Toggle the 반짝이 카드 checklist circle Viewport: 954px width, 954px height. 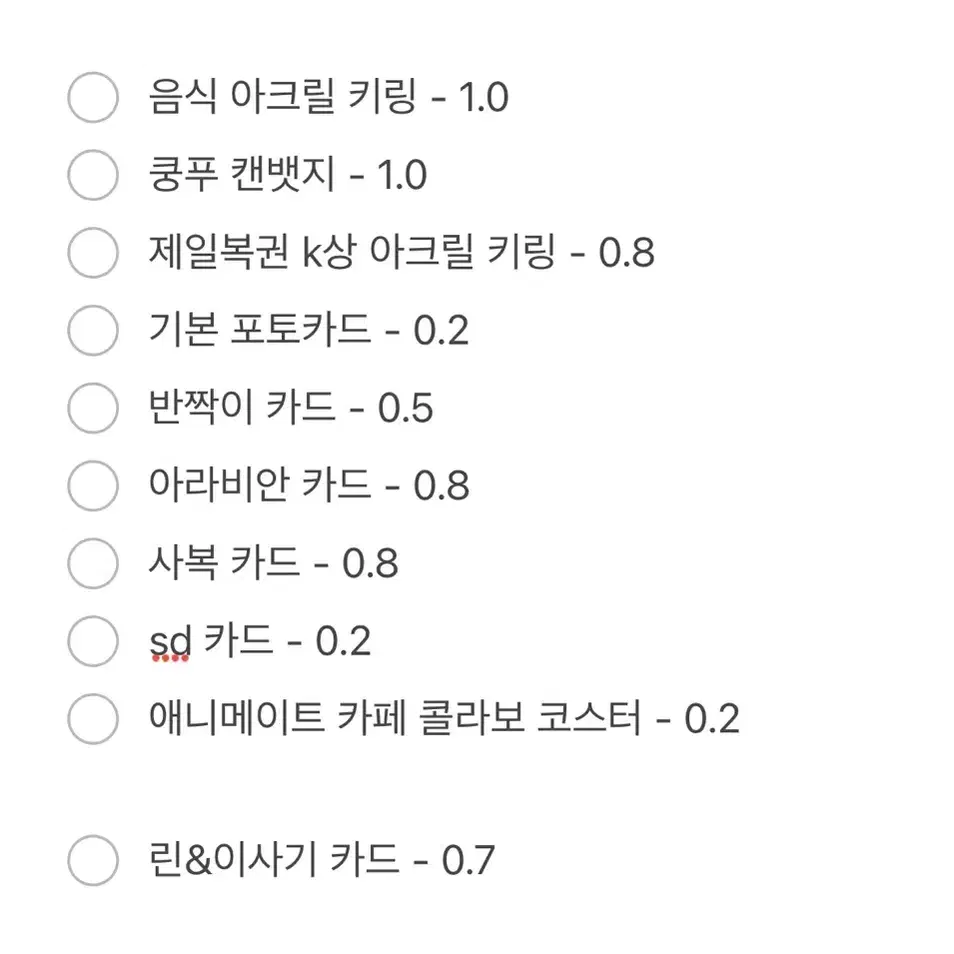tap(93, 408)
